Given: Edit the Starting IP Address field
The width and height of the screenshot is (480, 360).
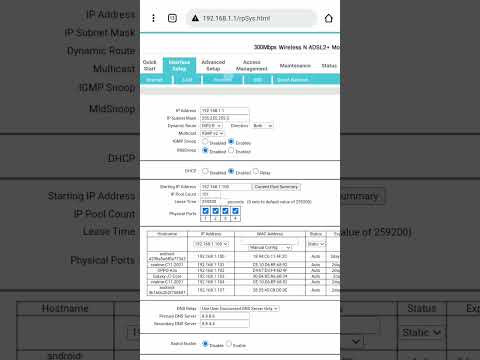Looking at the screenshot, I should (x=225, y=187).
